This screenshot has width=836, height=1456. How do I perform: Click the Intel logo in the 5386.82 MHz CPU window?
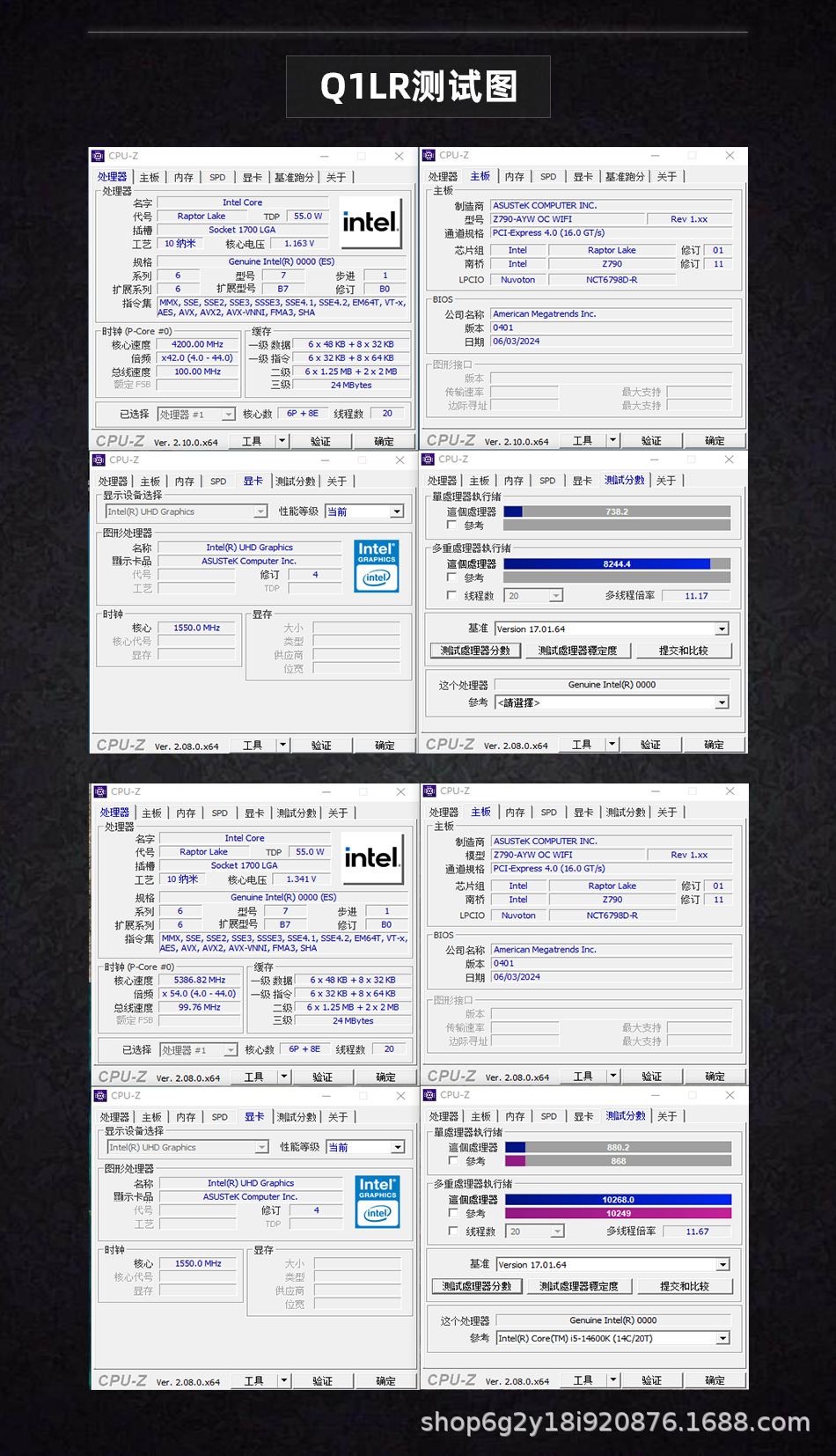pyautogui.click(x=372, y=857)
